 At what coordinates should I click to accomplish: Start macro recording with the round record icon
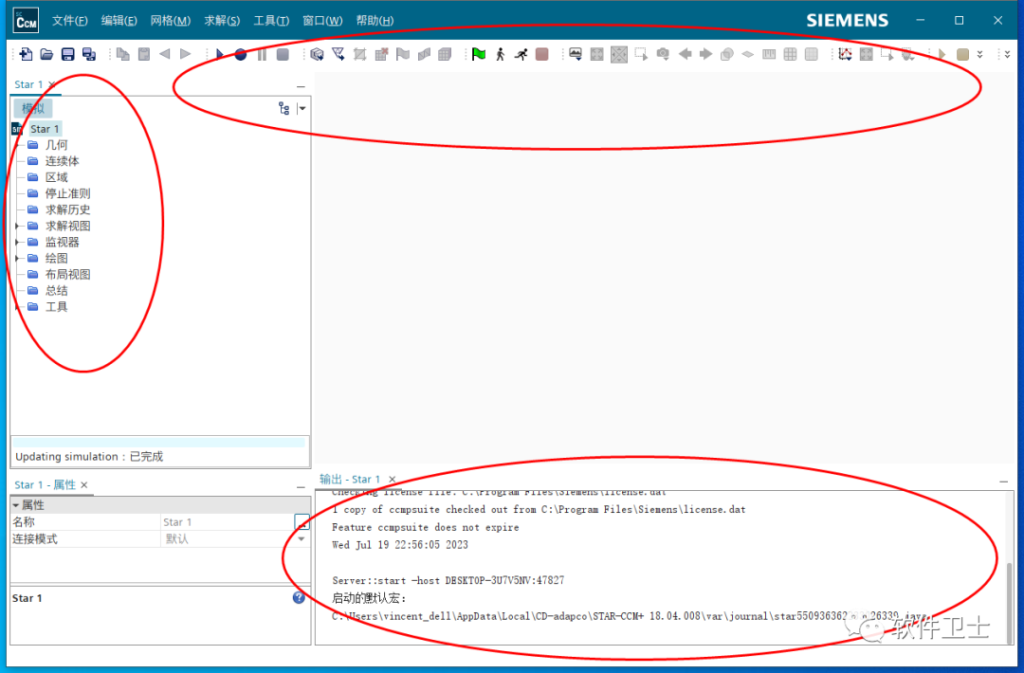click(240, 54)
